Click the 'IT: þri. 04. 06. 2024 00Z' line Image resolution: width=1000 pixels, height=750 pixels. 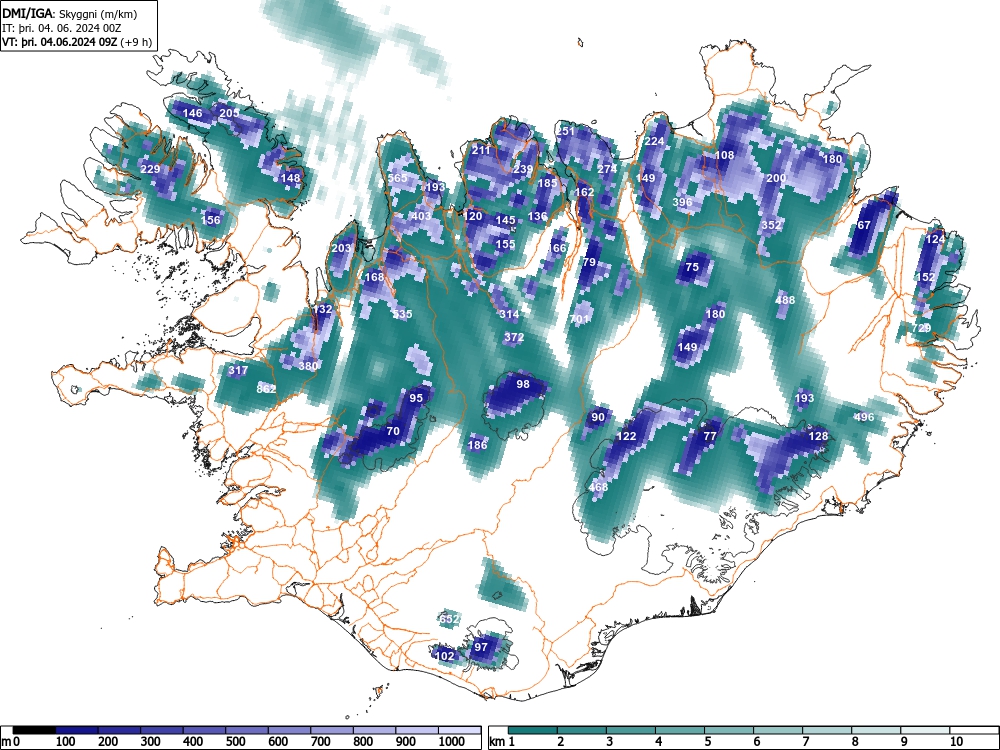click(x=61, y=28)
